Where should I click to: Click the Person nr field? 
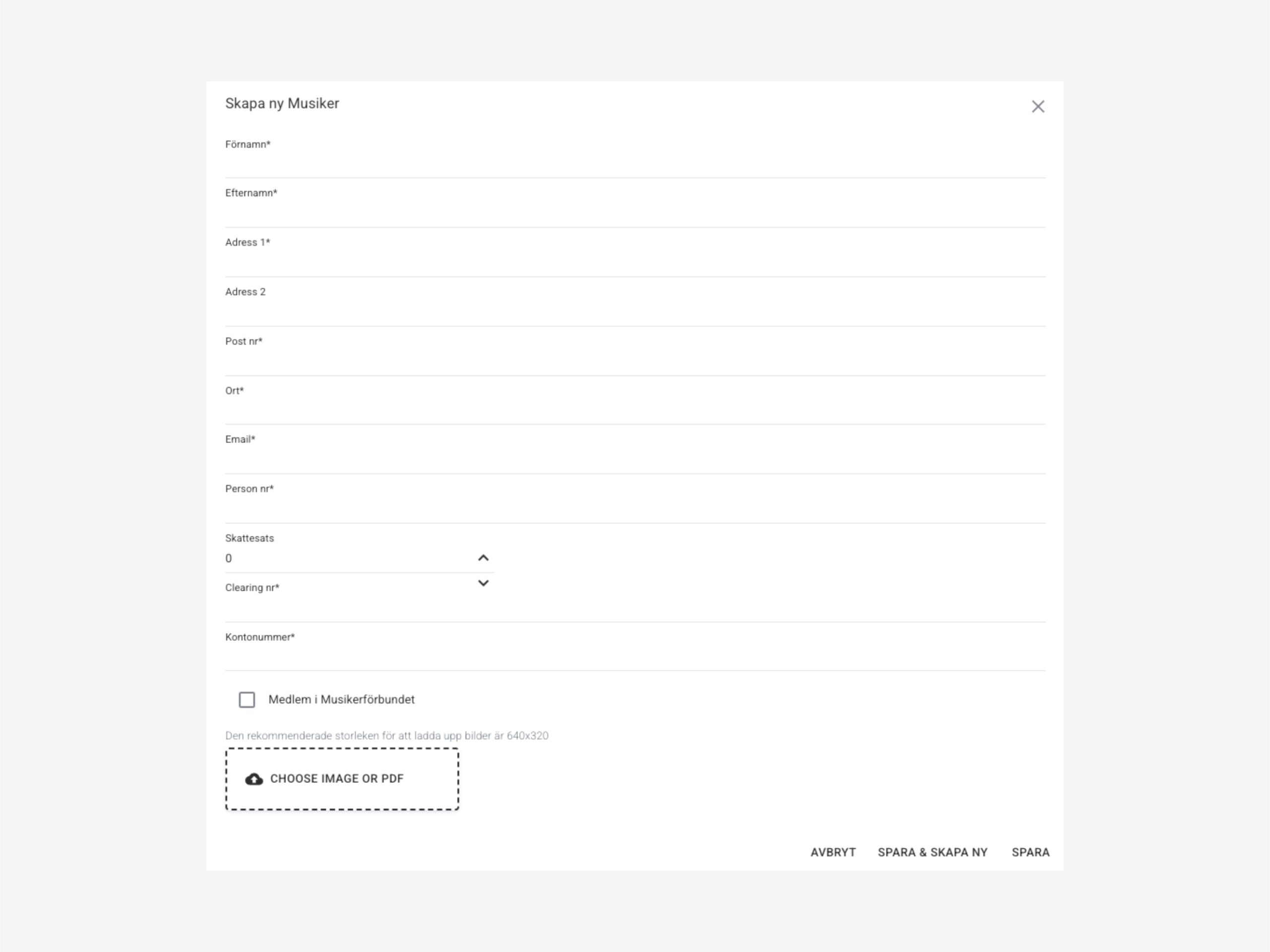click(635, 510)
